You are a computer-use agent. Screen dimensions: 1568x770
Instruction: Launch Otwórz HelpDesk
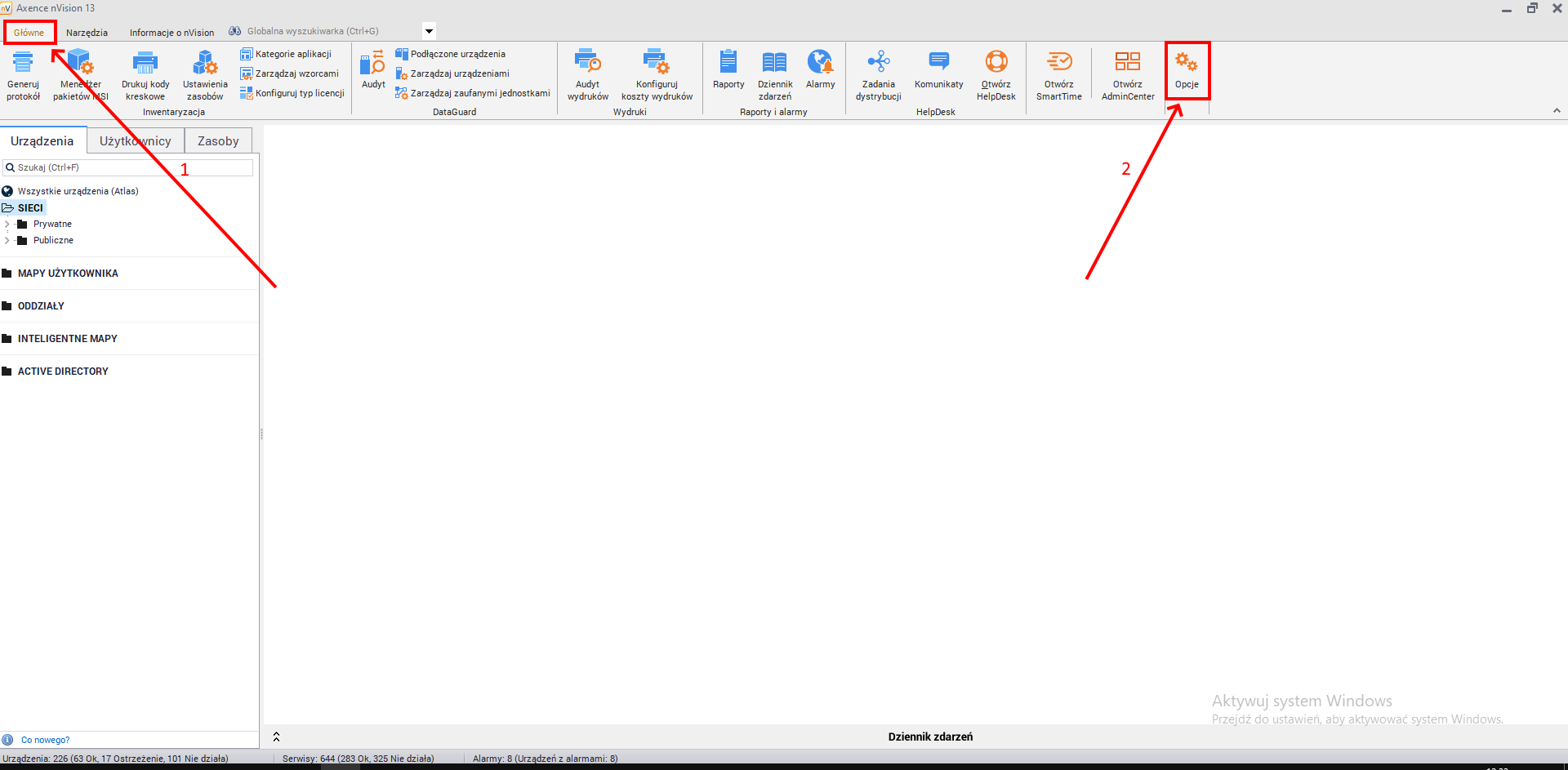point(996,63)
